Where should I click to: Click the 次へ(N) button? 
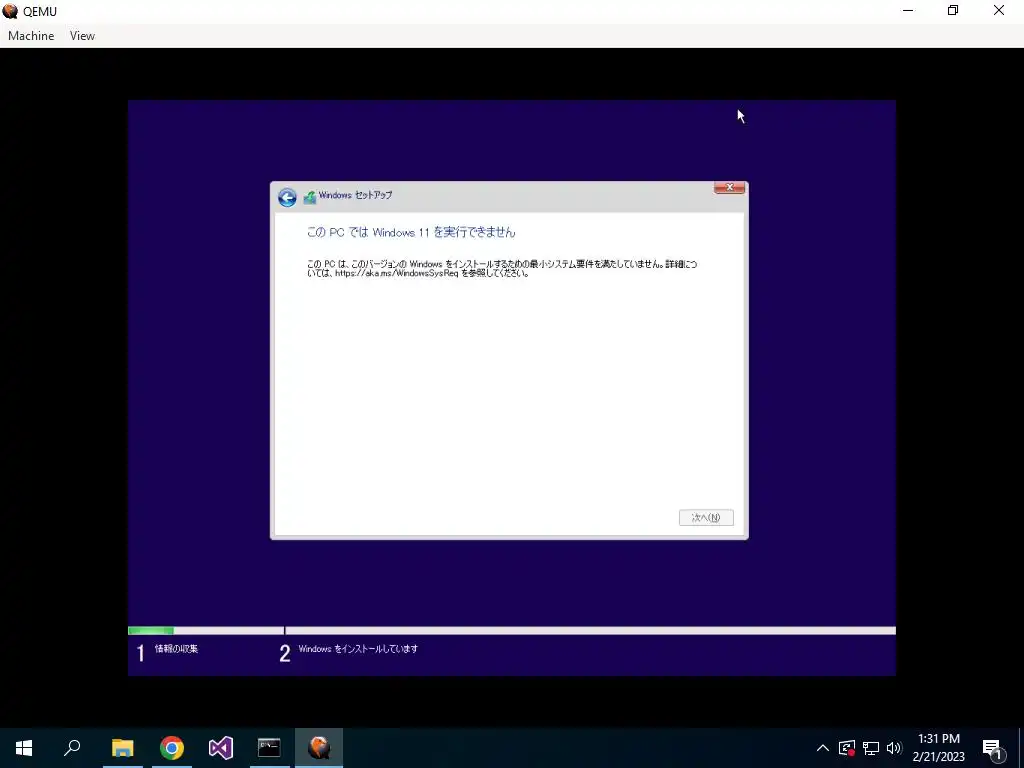tap(706, 517)
